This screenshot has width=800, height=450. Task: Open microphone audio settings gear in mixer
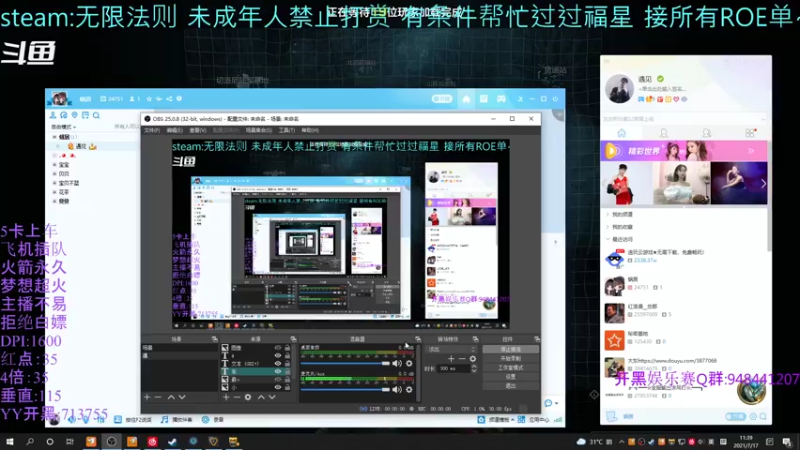pyautogui.click(x=409, y=389)
